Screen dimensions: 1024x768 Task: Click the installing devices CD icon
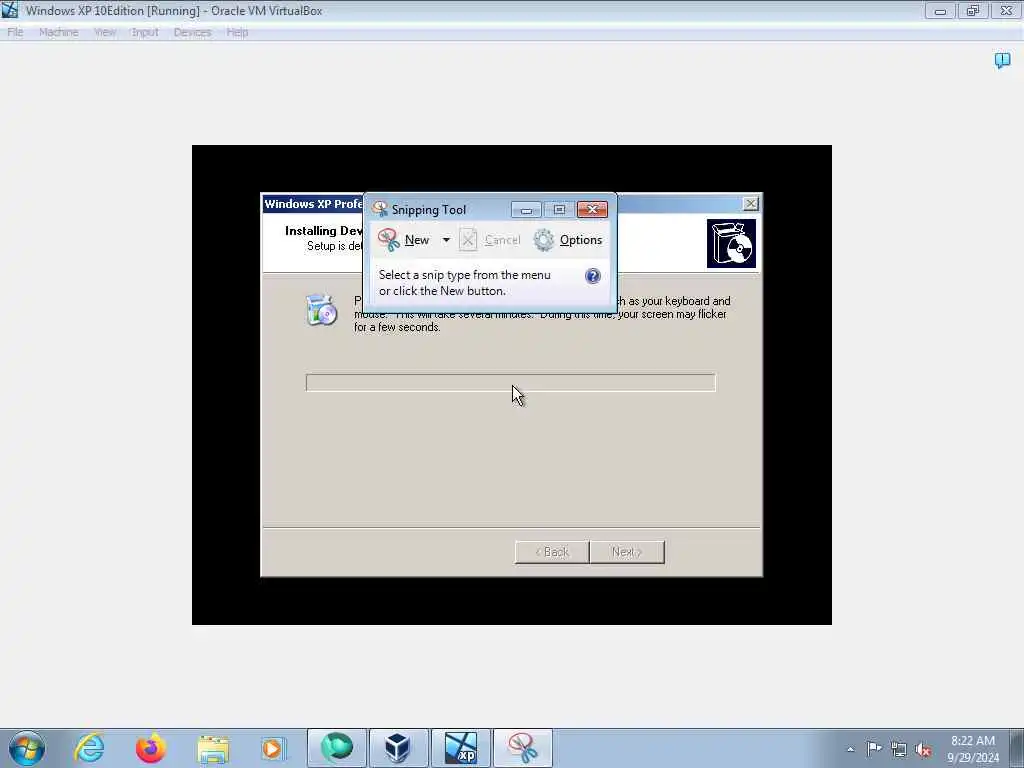tap(321, 310)
